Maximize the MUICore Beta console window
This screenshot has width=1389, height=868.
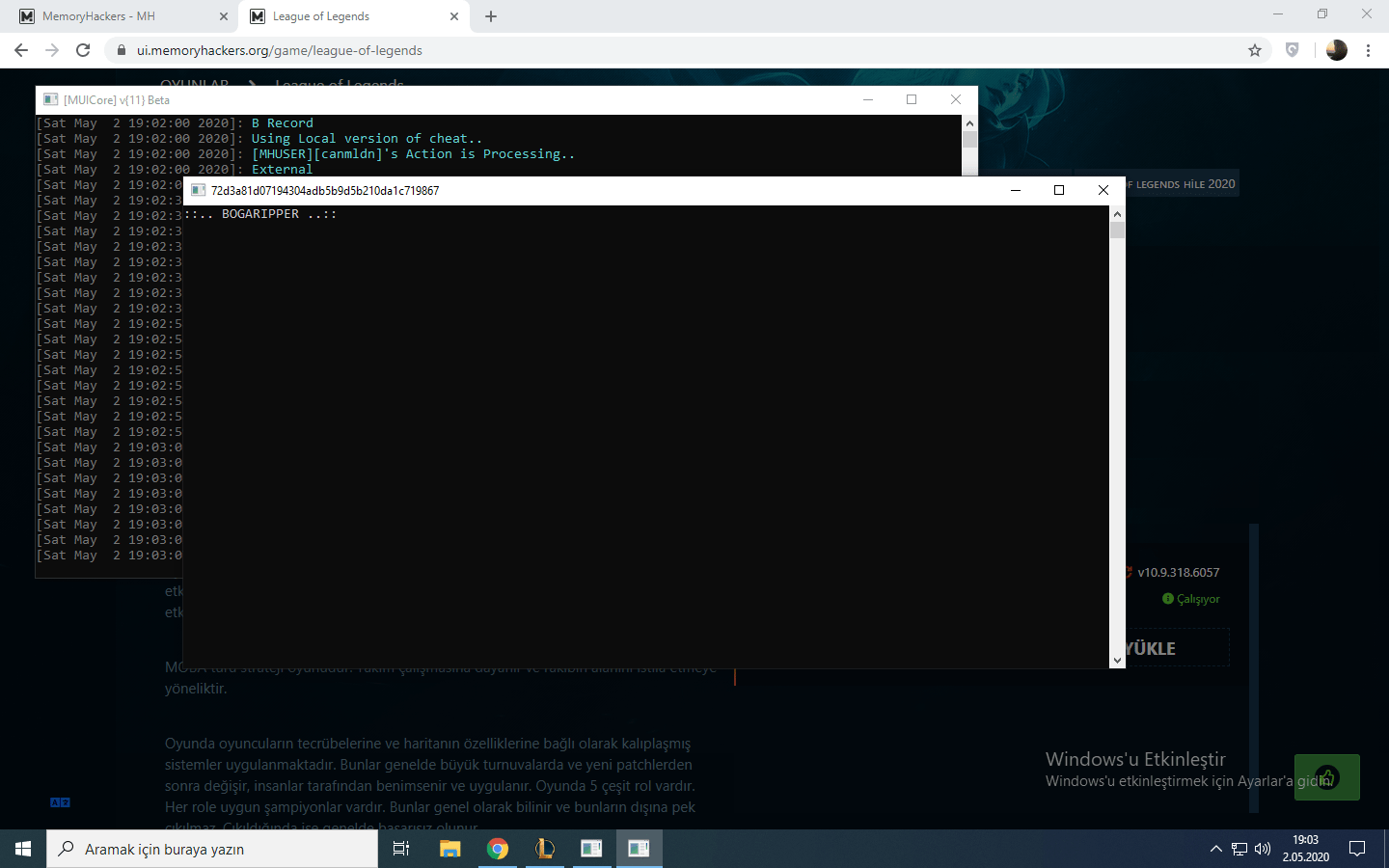tap(912, 99)
